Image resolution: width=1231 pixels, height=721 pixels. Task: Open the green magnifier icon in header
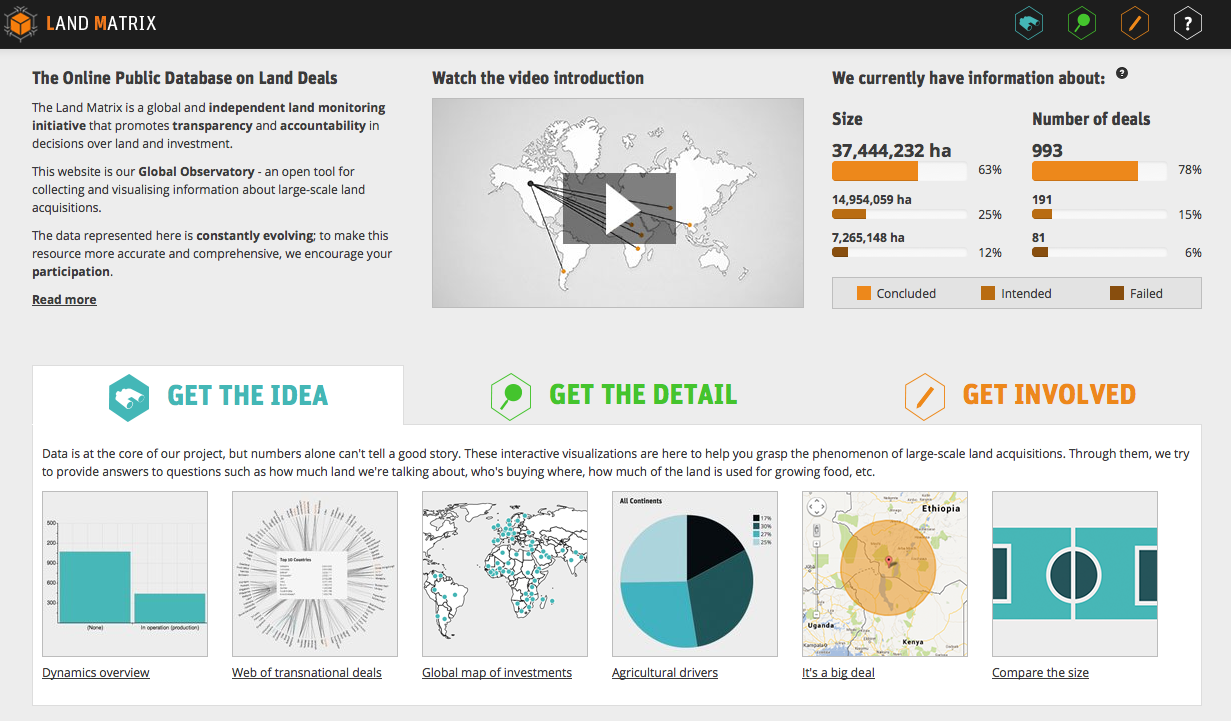point(1082,24)
